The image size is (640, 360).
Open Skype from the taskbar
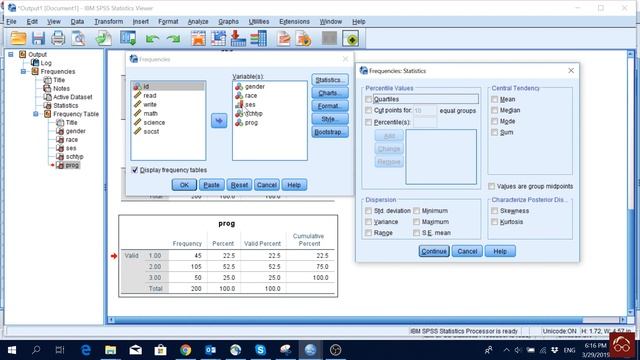260,350
